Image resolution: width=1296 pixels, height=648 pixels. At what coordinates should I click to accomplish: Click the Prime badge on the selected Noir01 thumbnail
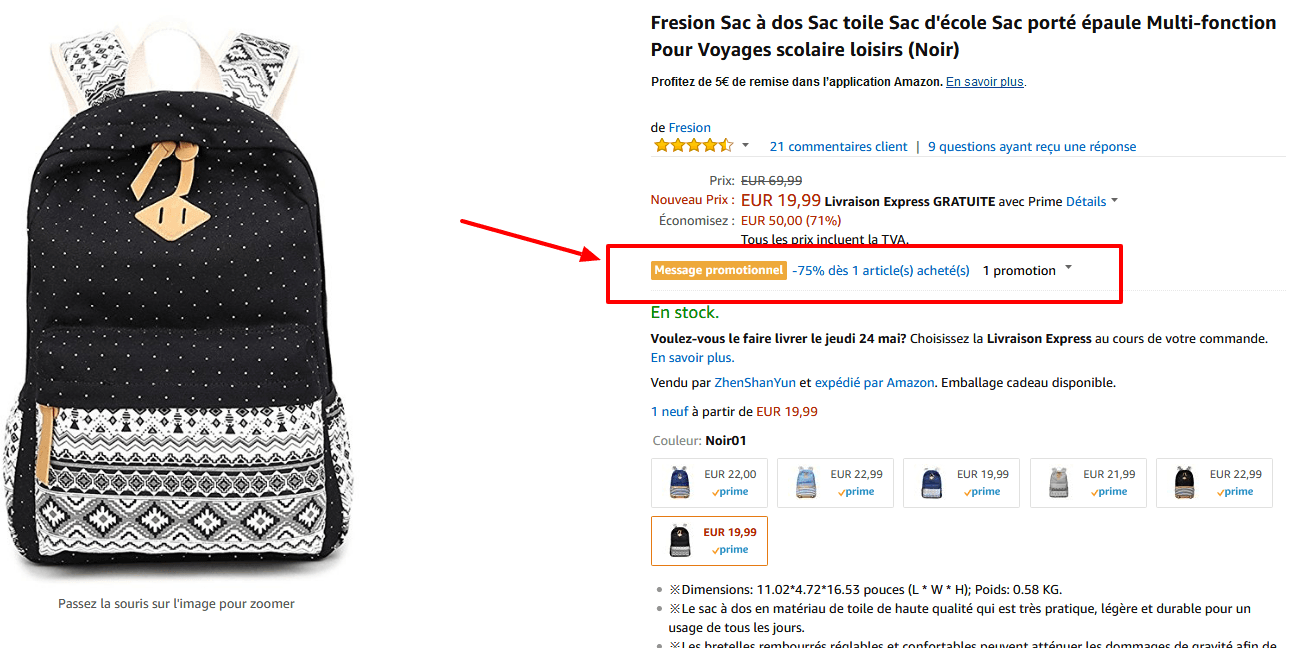[730, 549]
